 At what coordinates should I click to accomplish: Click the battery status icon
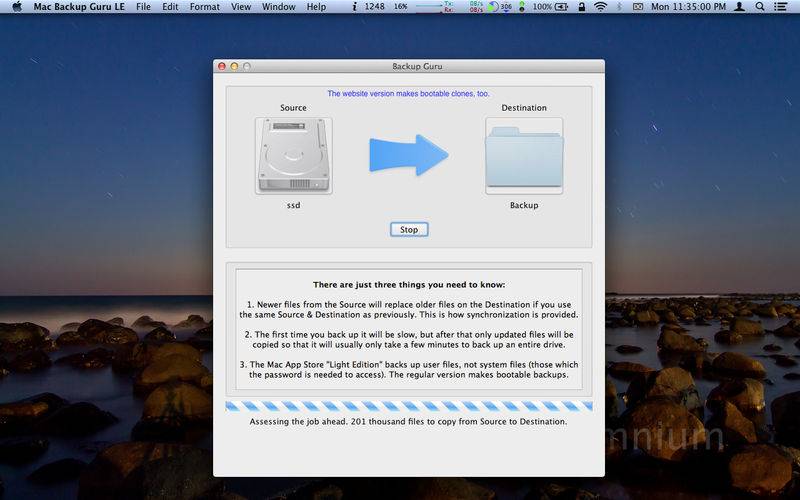[x=561, y=7]
